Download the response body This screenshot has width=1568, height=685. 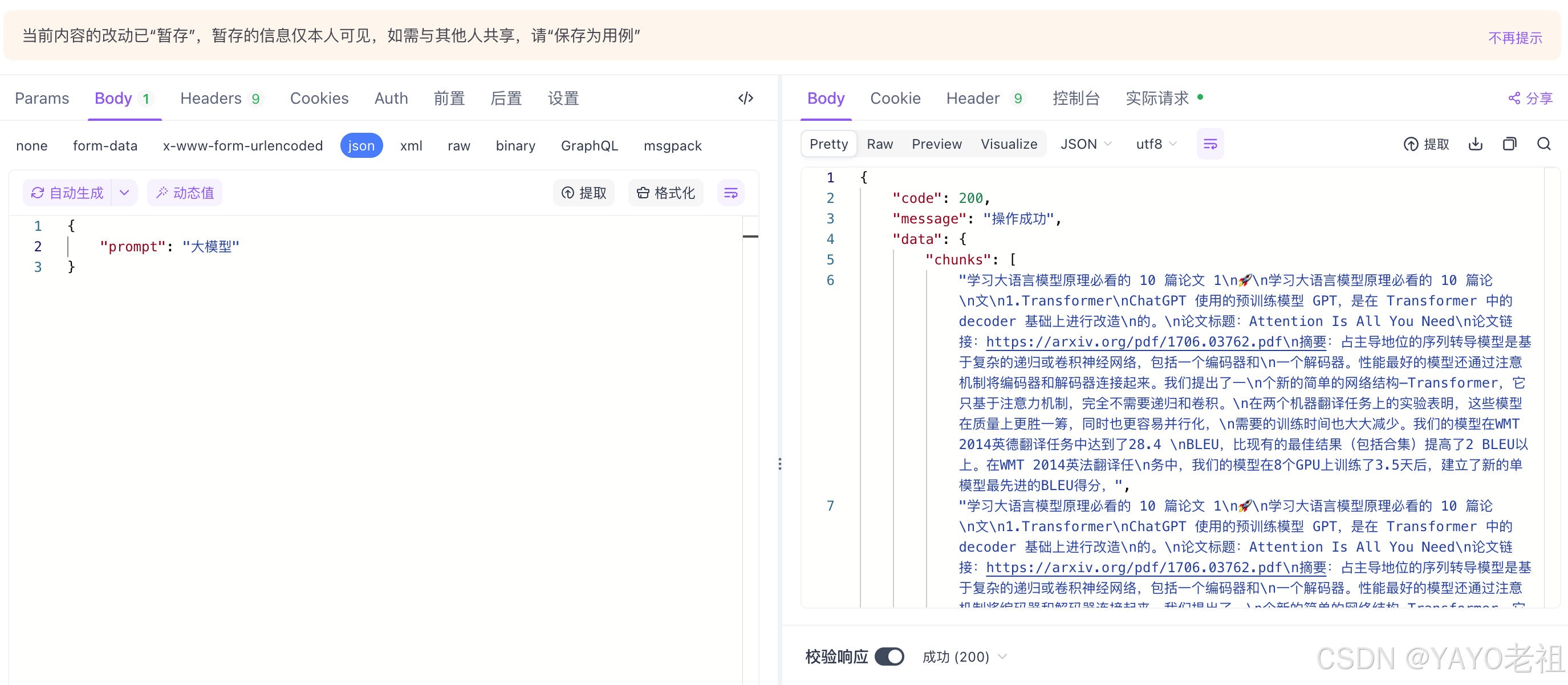(1476, 144)
